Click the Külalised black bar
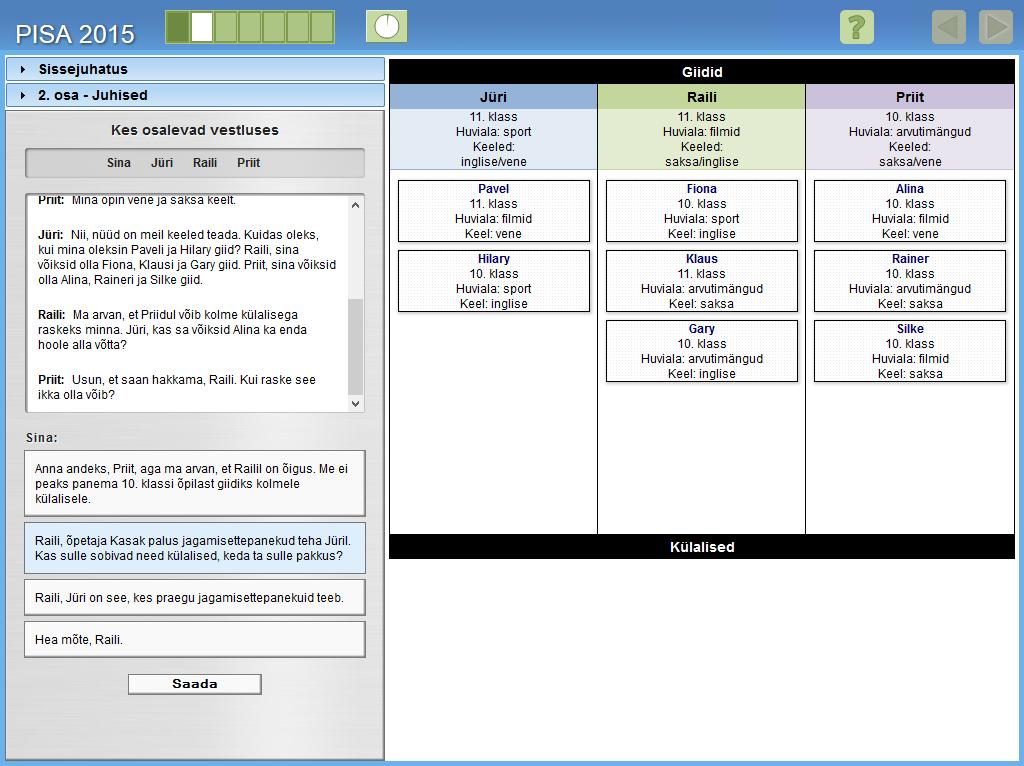This screenshot has width=1024, height=766. [702, 547]
